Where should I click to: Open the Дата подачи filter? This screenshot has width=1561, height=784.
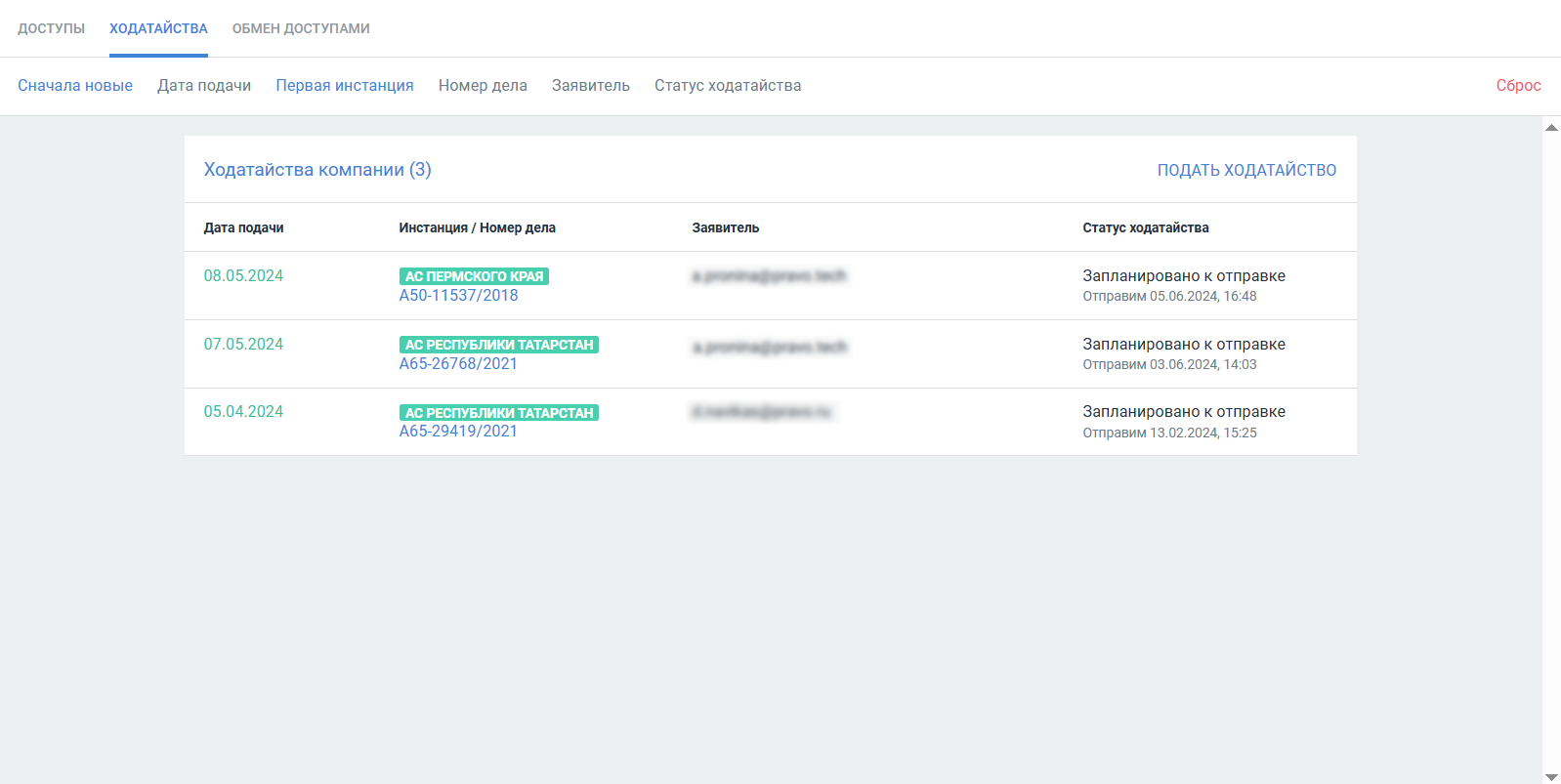click(204, 86)
